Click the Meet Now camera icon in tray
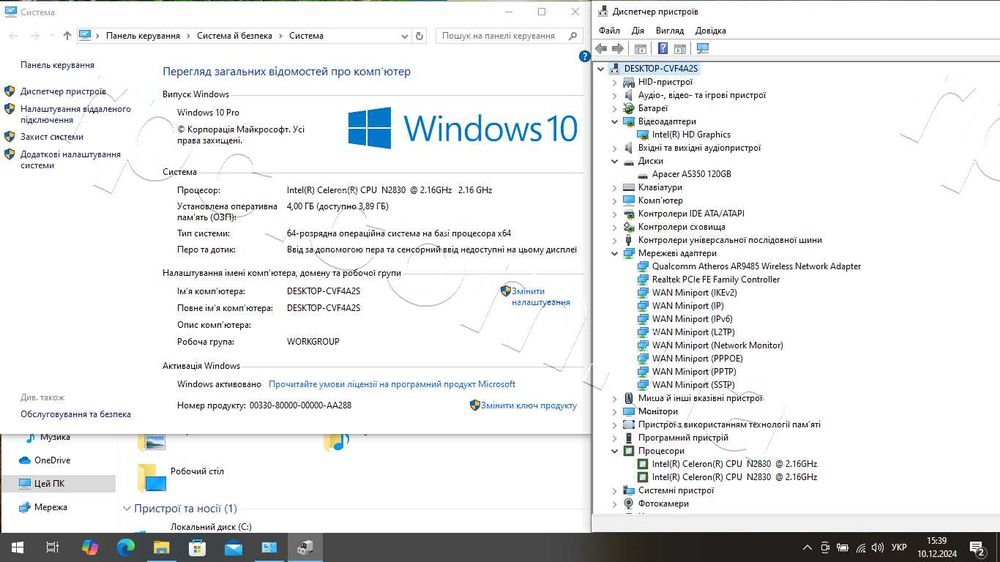 (825, 547)
